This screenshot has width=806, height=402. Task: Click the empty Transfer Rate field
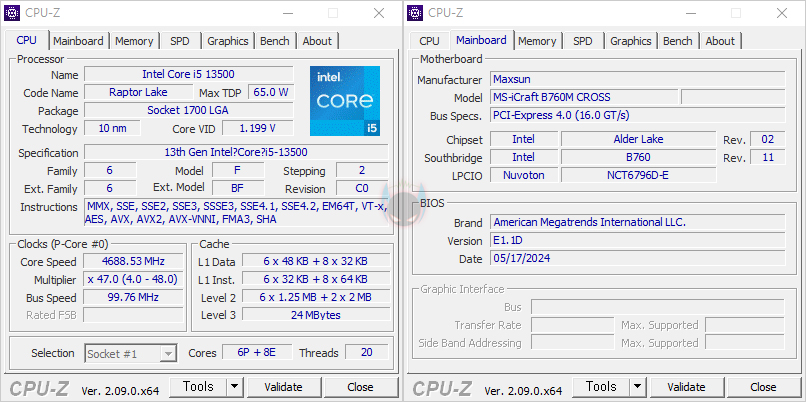[573, 325]
